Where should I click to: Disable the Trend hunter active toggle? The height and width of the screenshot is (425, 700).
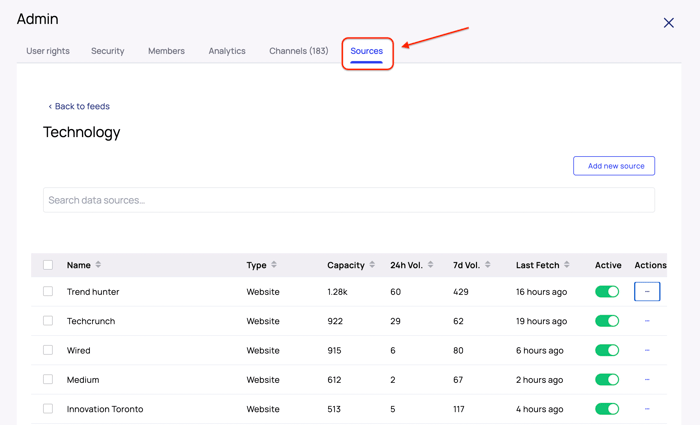tap(607, 292)
